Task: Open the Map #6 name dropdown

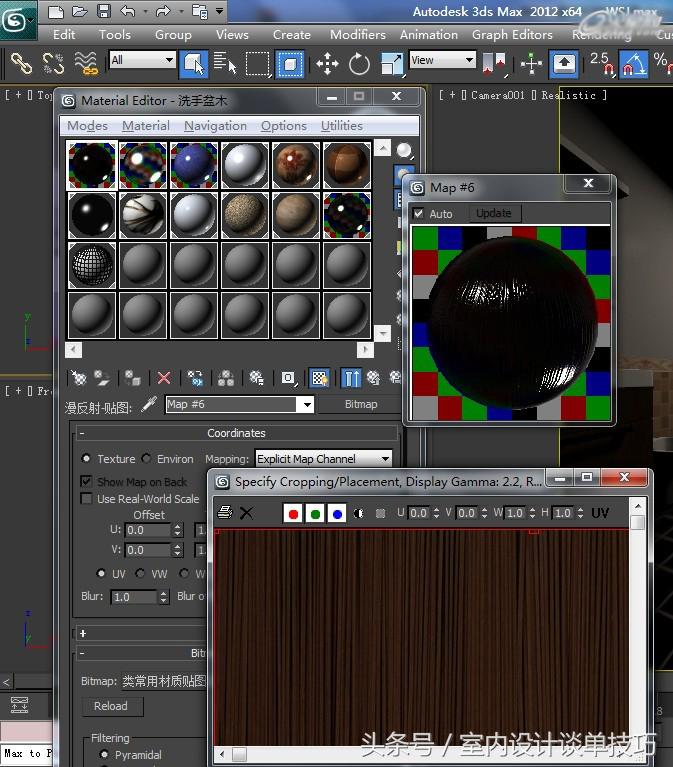Action: [x=307, y=405]
